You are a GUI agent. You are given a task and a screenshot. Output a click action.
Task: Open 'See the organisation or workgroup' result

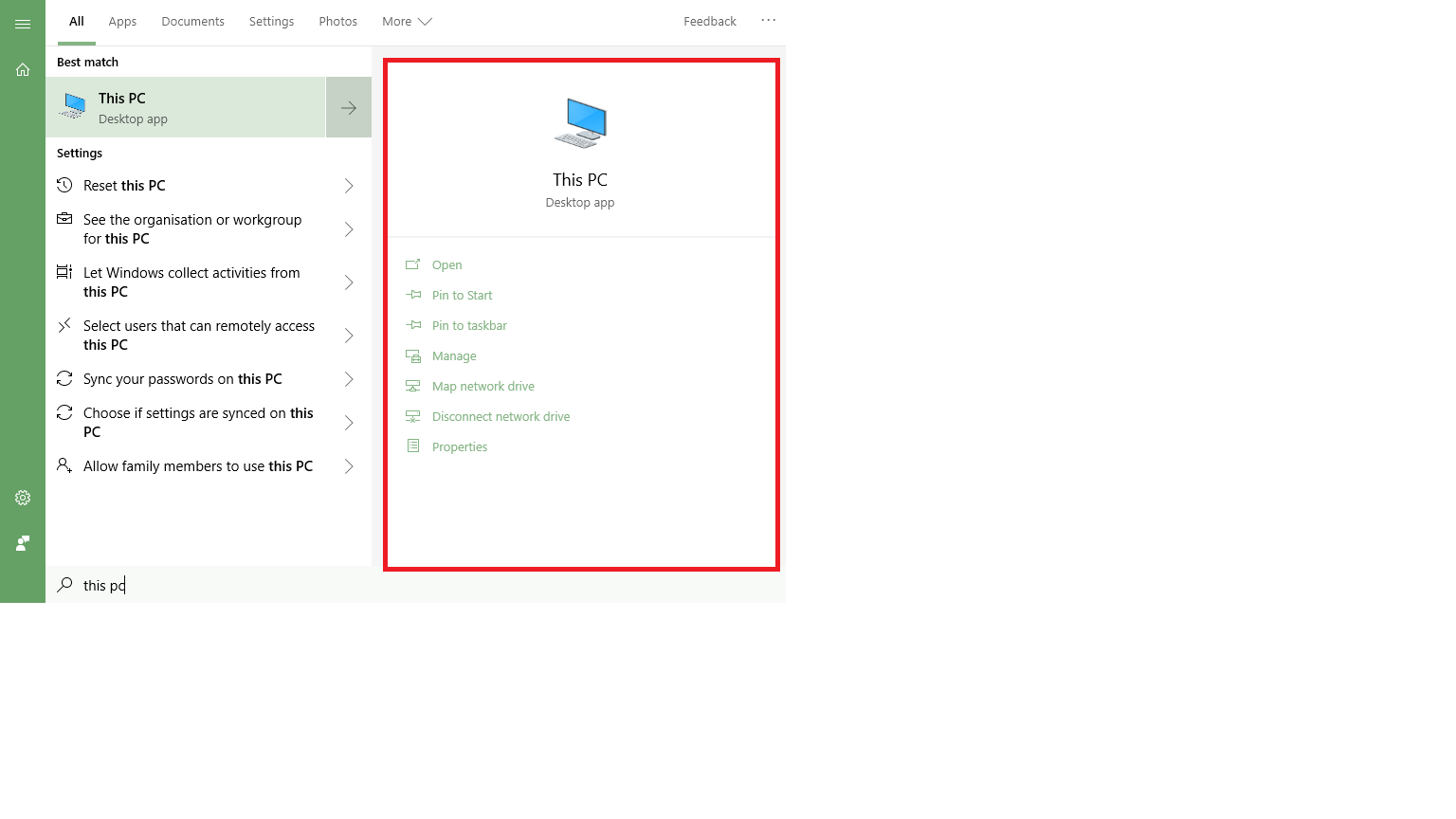pyautogui.click(x=209, y=229)
